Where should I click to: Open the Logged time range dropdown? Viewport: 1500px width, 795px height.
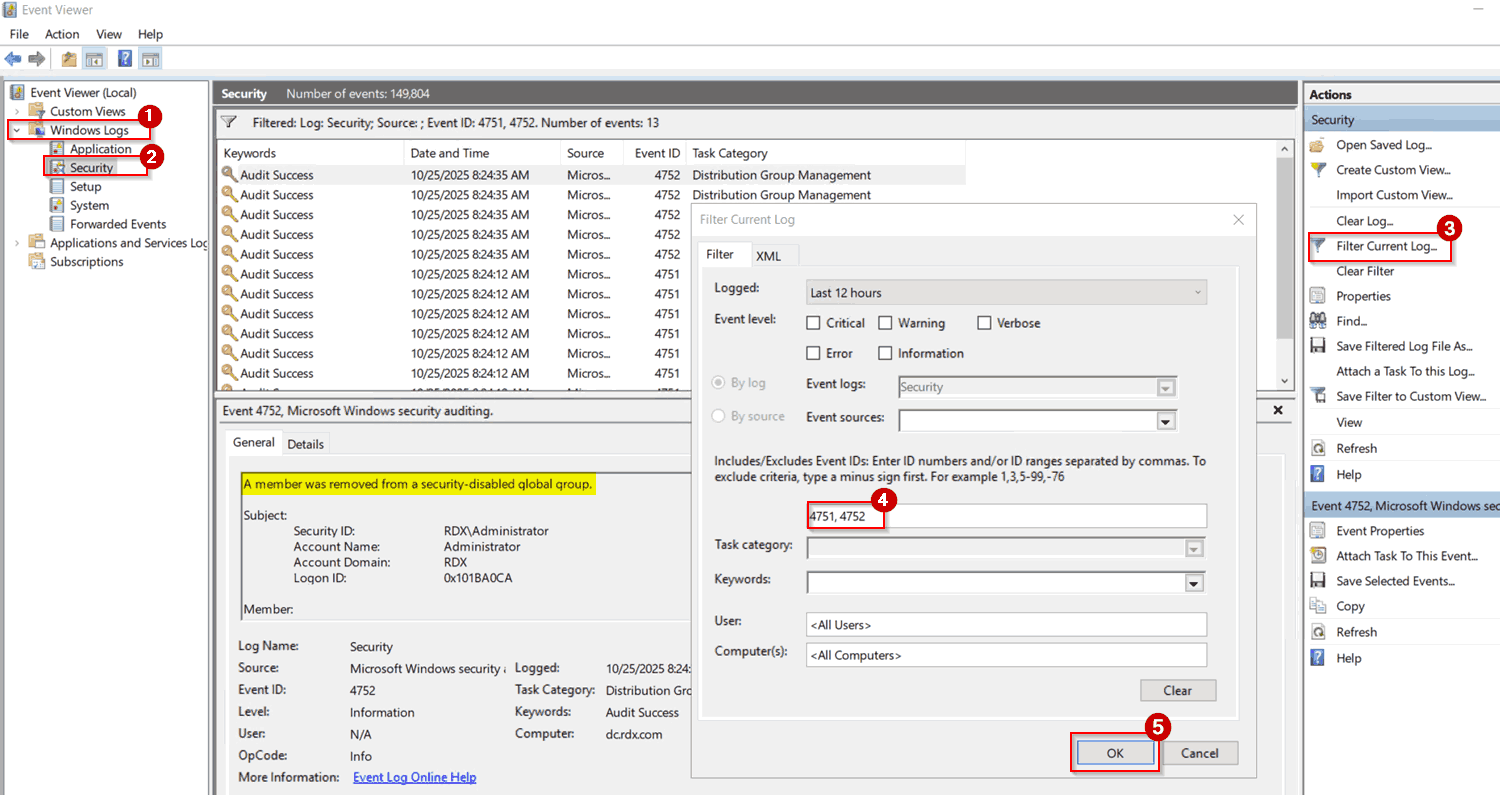click(1197, 292)
